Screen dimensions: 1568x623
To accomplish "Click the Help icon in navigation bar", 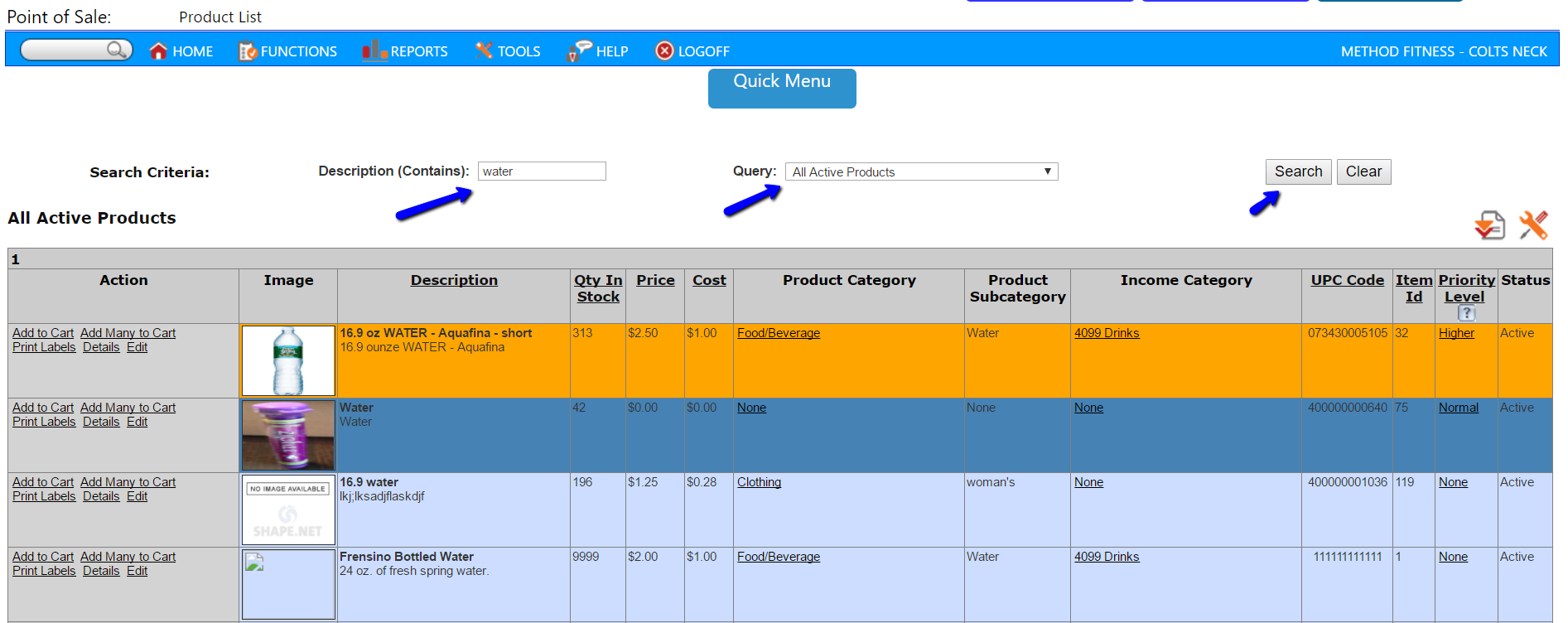I will click(579, 51).
